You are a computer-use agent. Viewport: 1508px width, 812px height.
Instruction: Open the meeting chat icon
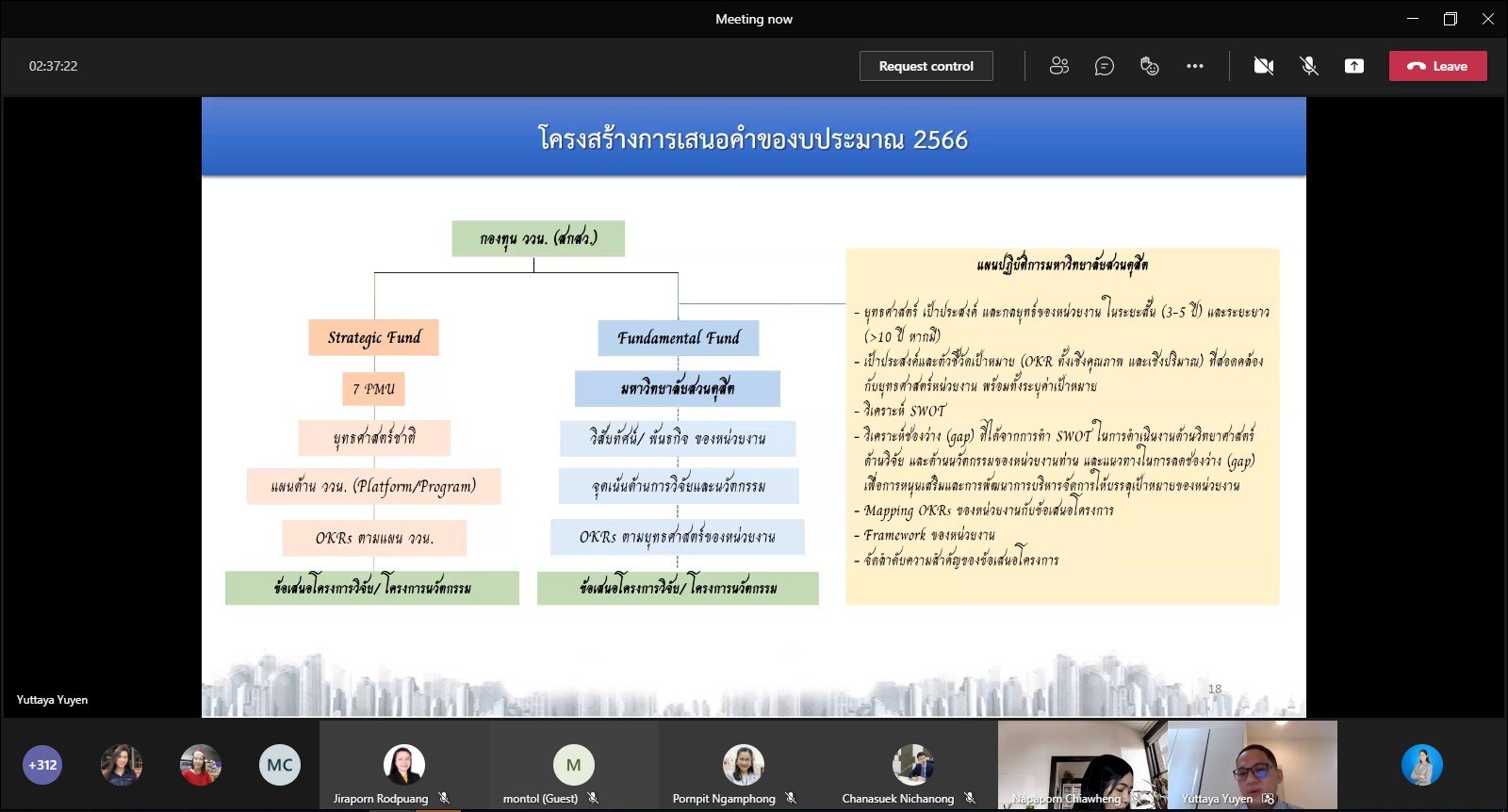(1104, 66)
